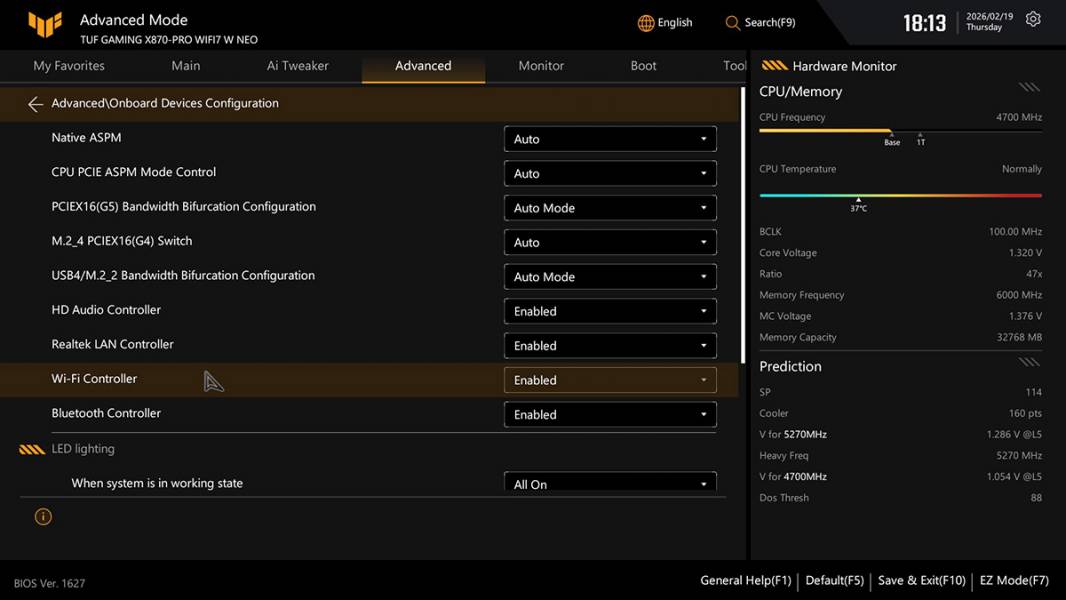
Task: Toggle the Bluetooth Controller Enabled setting
Action: (x=609, y=414)
